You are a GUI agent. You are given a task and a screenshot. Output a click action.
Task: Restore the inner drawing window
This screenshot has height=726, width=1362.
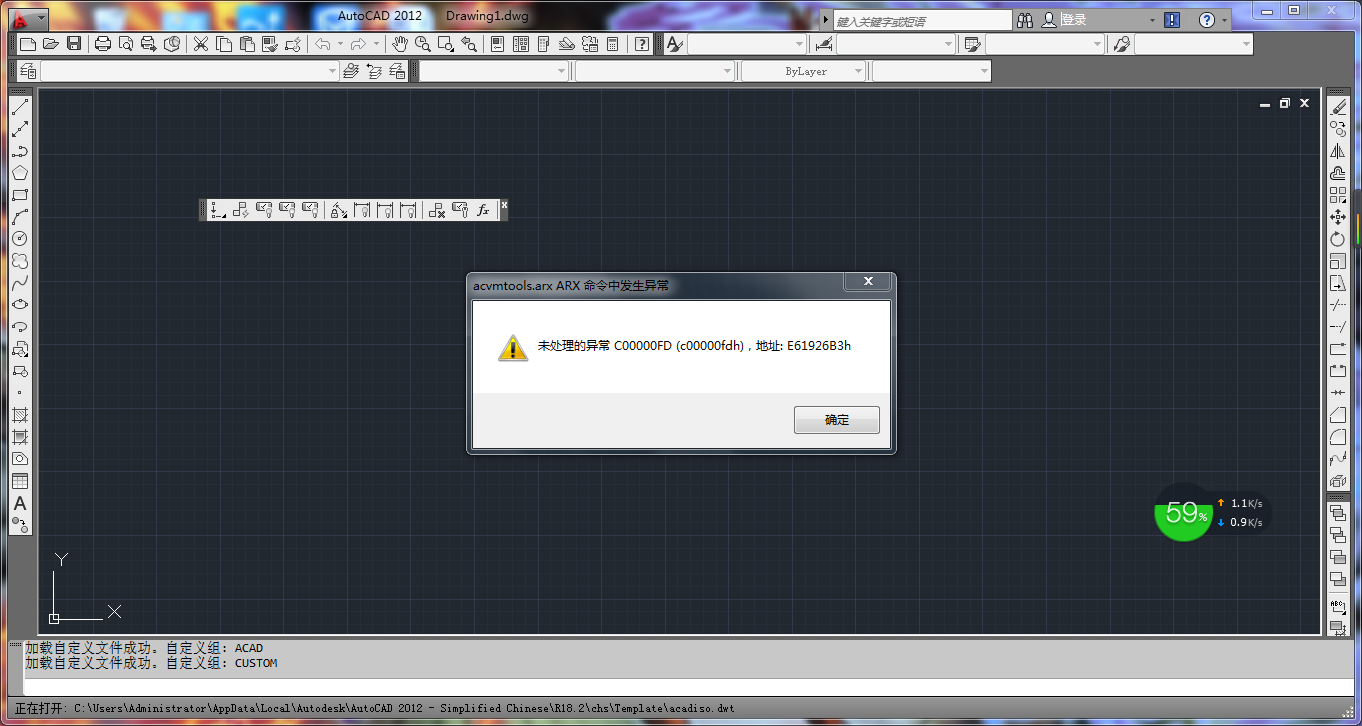click(1285, 103)
